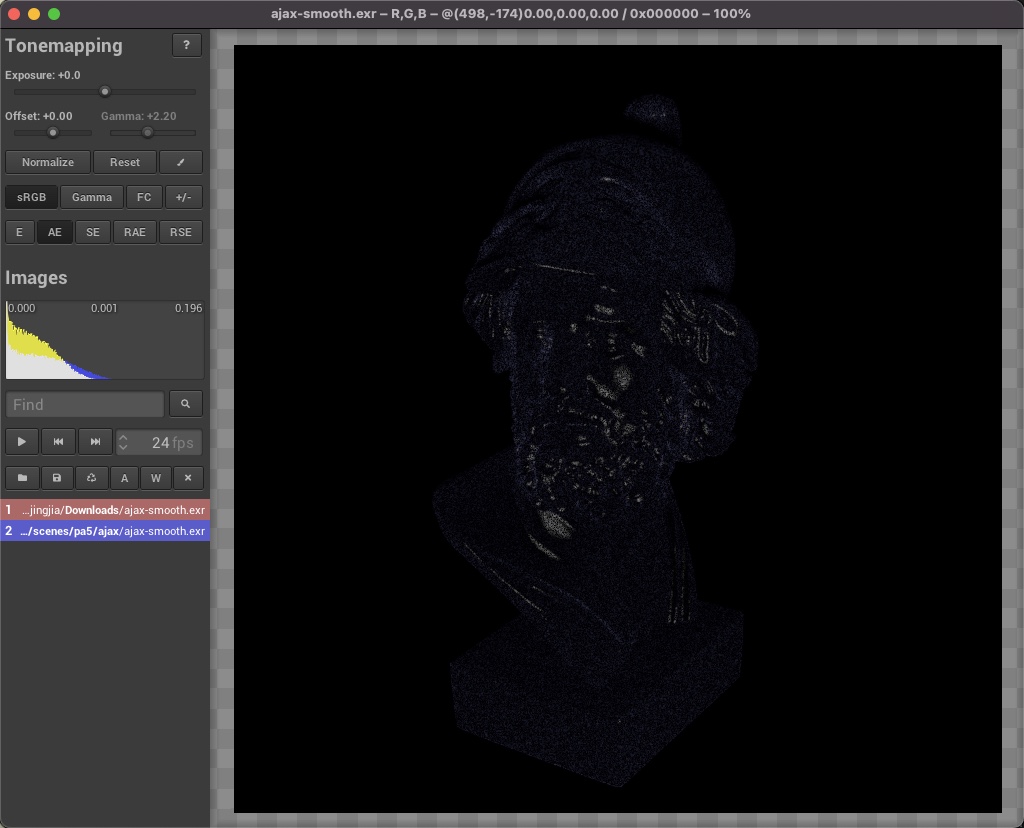Screen dimensions: 1024x828
Task: Open the help dialog with the question mark button
Action: [187, 45]
